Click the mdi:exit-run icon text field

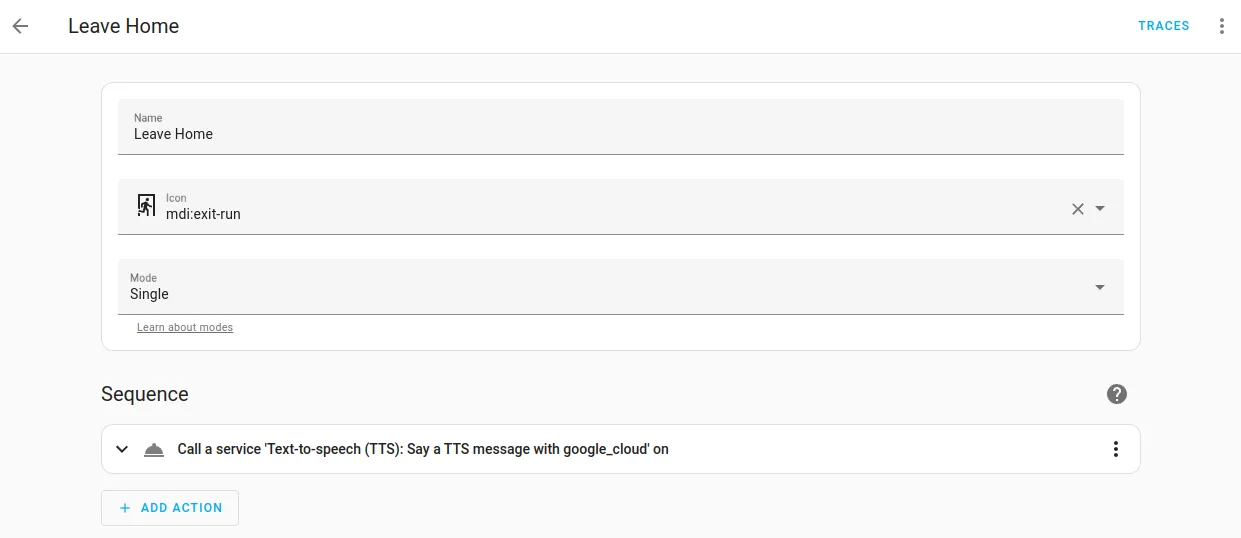(x=600, y=213)
